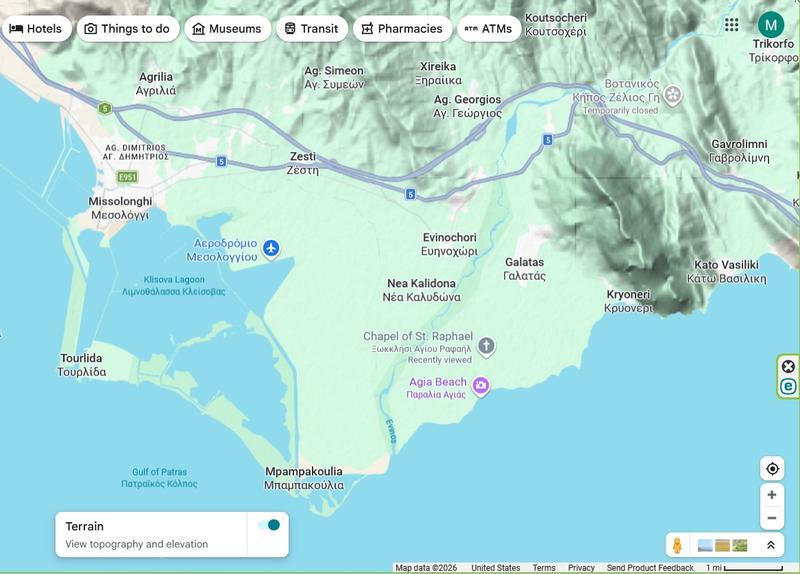Toggle the 1 mi scale bar units
This screenshot has width=800, height=574.
[744, 568]
